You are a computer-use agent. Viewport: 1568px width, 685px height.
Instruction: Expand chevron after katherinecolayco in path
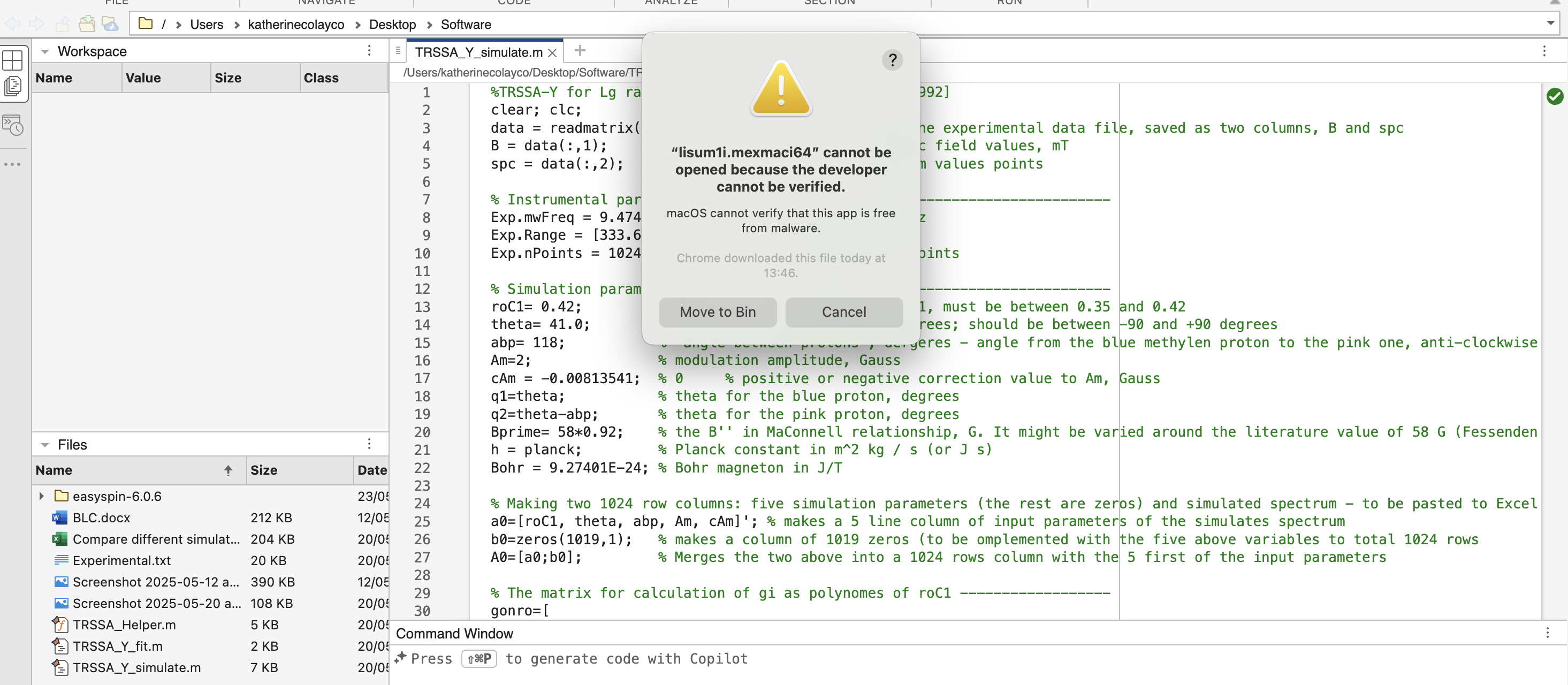click(357, 25)
